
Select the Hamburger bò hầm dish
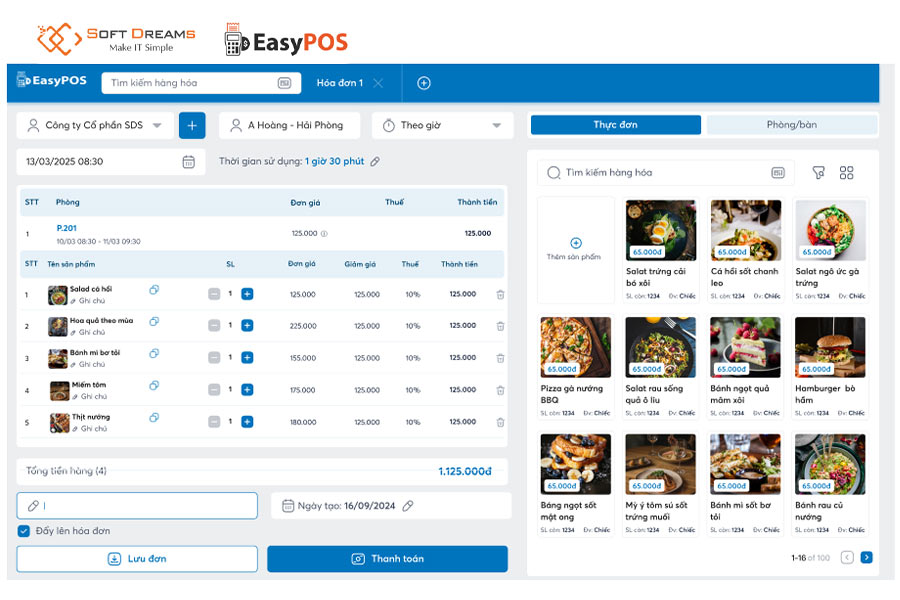coord(830,367)
